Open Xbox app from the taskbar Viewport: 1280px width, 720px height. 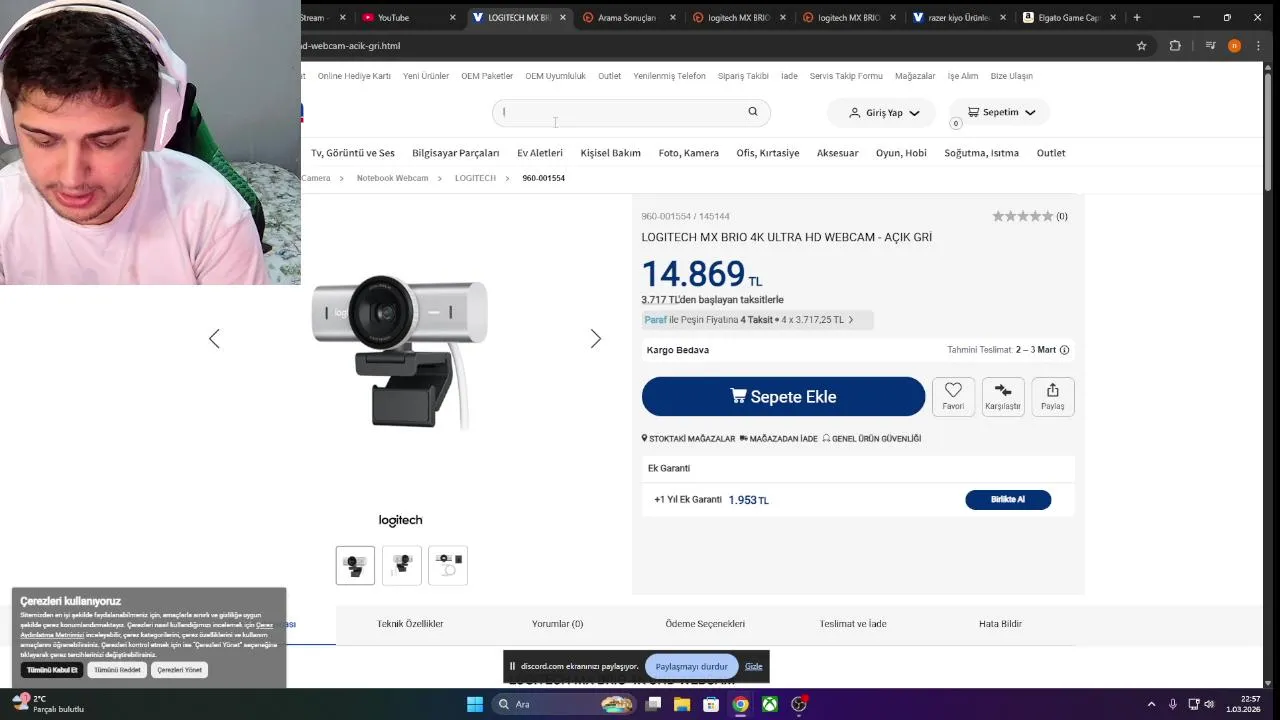(770, 704)
